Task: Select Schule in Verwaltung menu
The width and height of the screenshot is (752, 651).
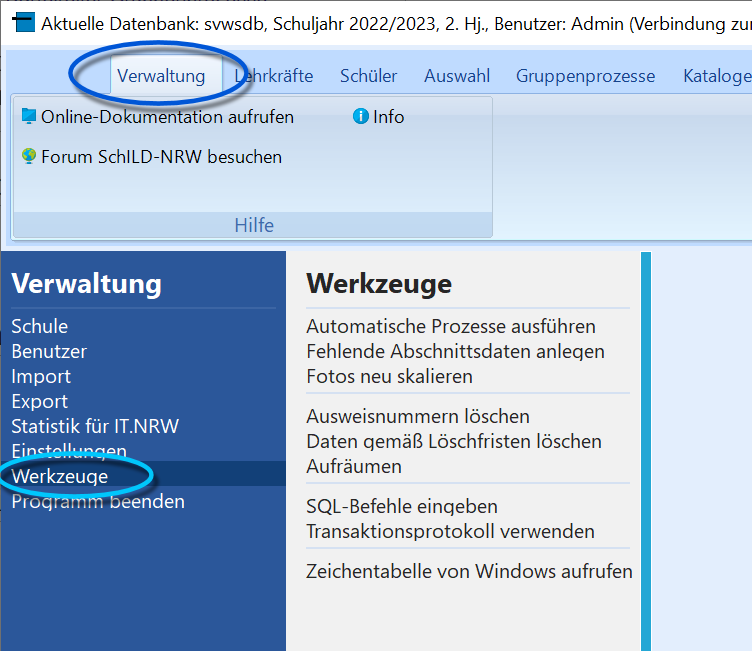Action: [40, 326]
